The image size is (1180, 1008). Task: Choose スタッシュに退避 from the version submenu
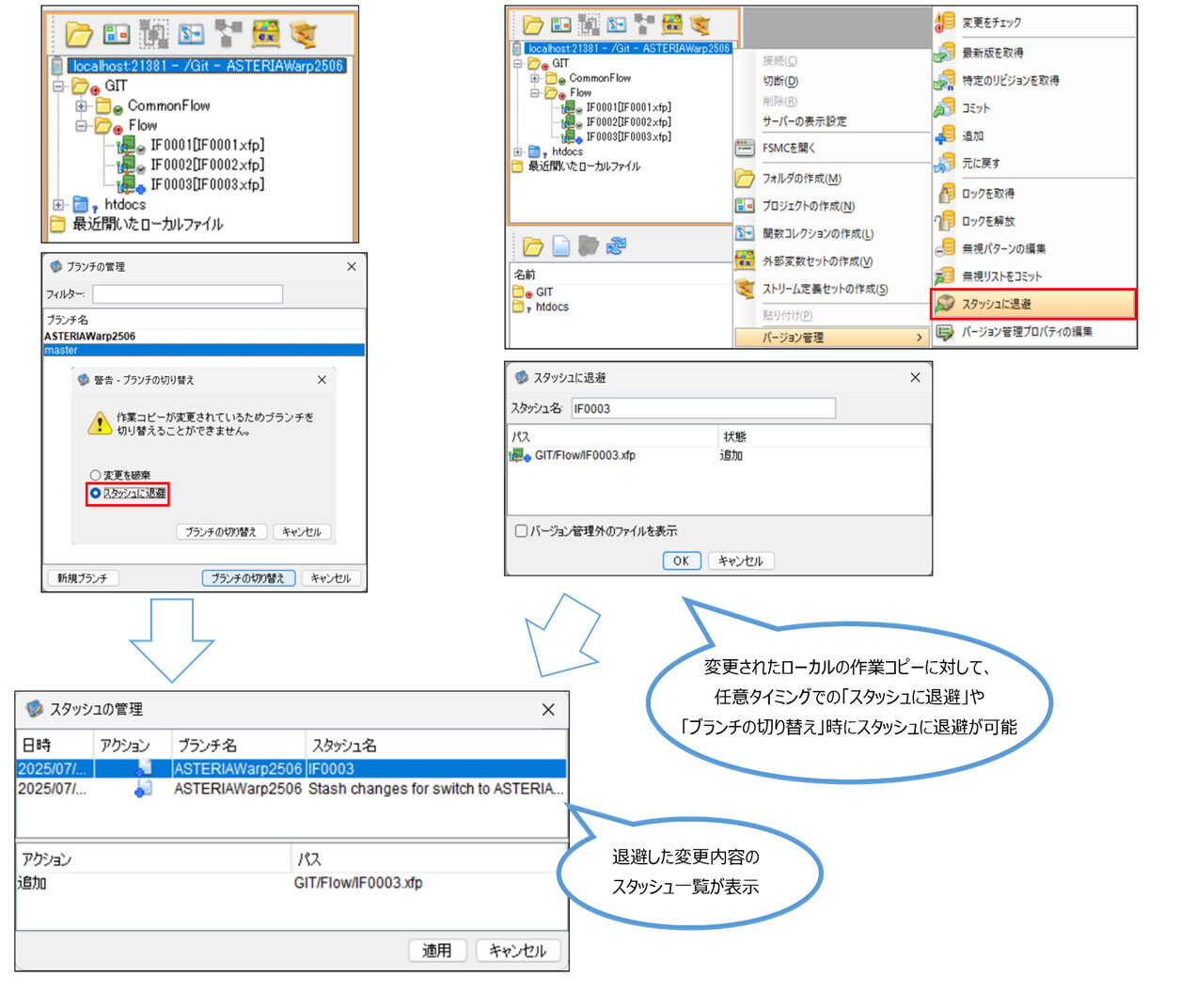[997, 305]
